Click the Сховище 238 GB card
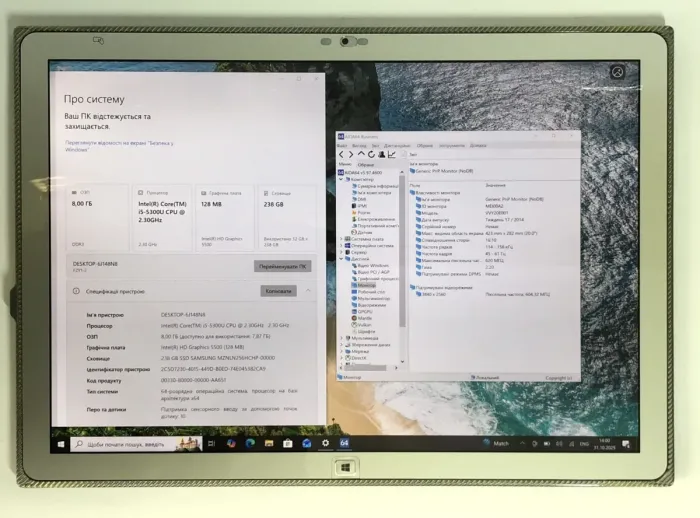Viewport: 700px width, 518px height. coord(287,218)
